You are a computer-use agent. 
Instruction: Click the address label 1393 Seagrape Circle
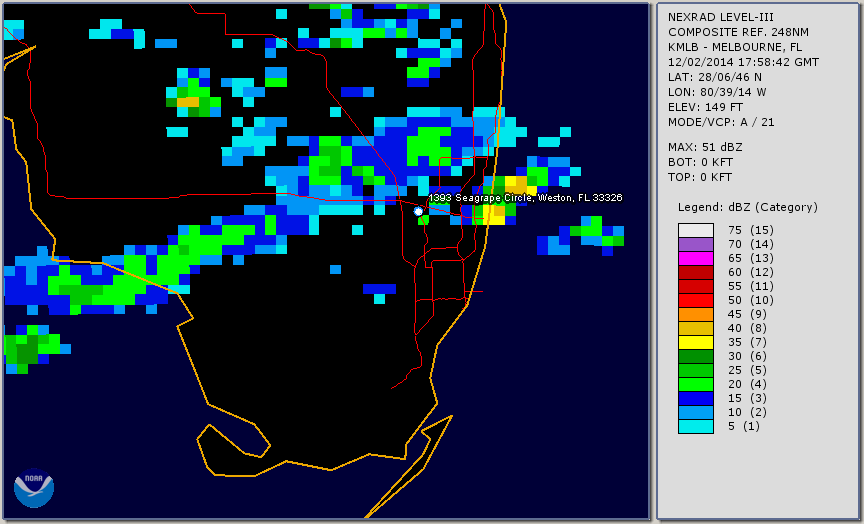tap(525, 198)
